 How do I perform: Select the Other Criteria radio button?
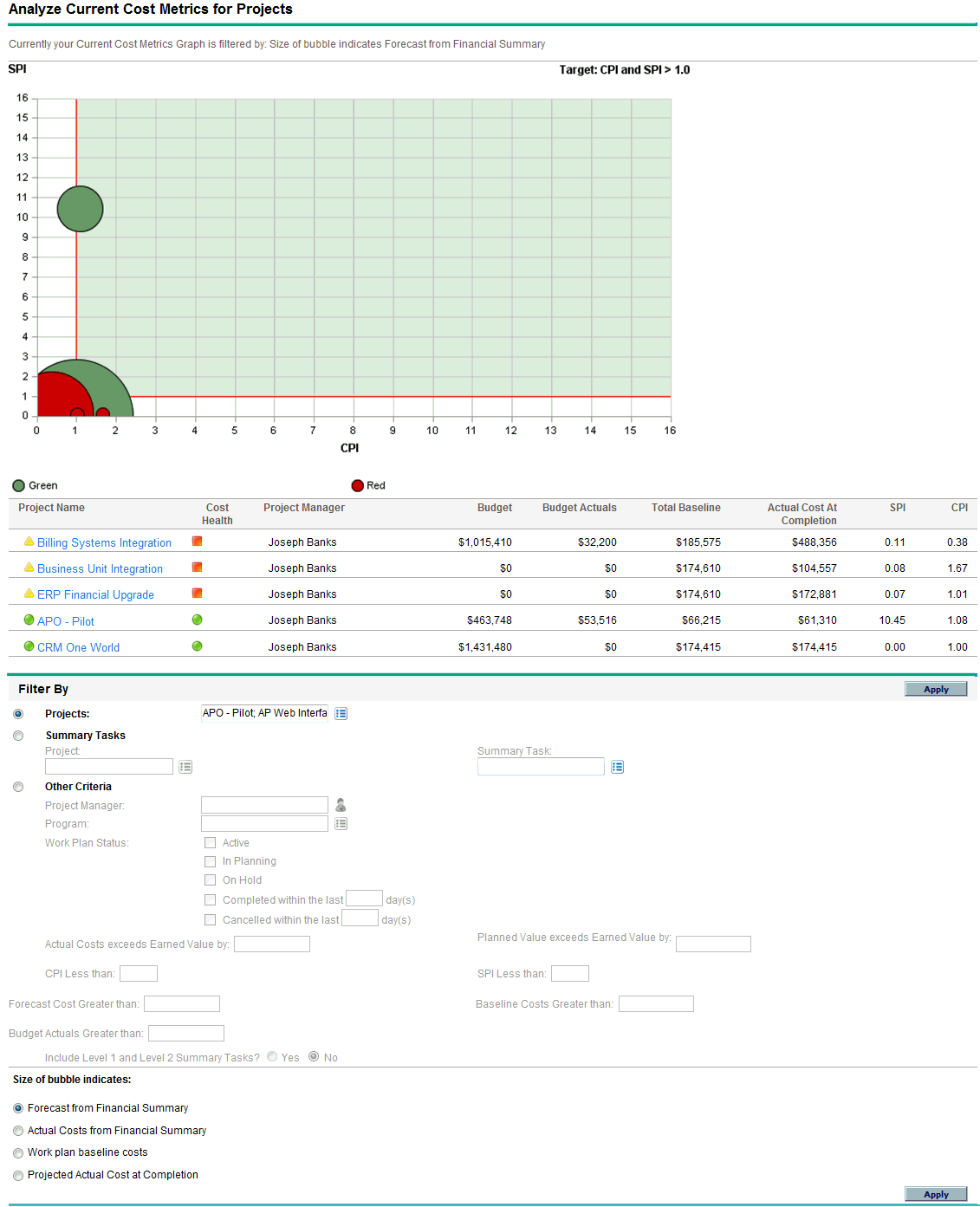pos(18,787)
